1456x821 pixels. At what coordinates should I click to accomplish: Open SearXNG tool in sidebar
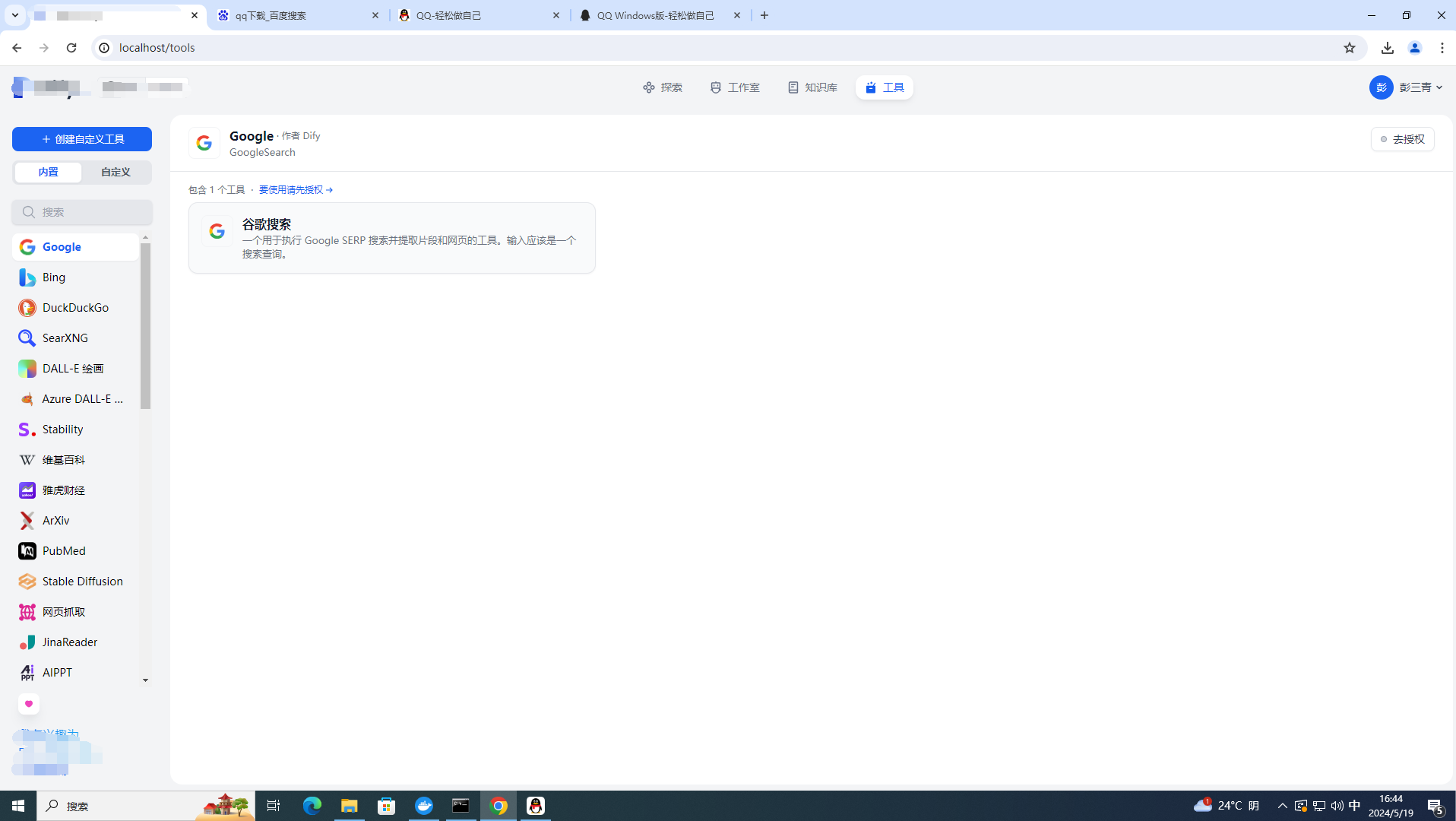tap(75, 338)
